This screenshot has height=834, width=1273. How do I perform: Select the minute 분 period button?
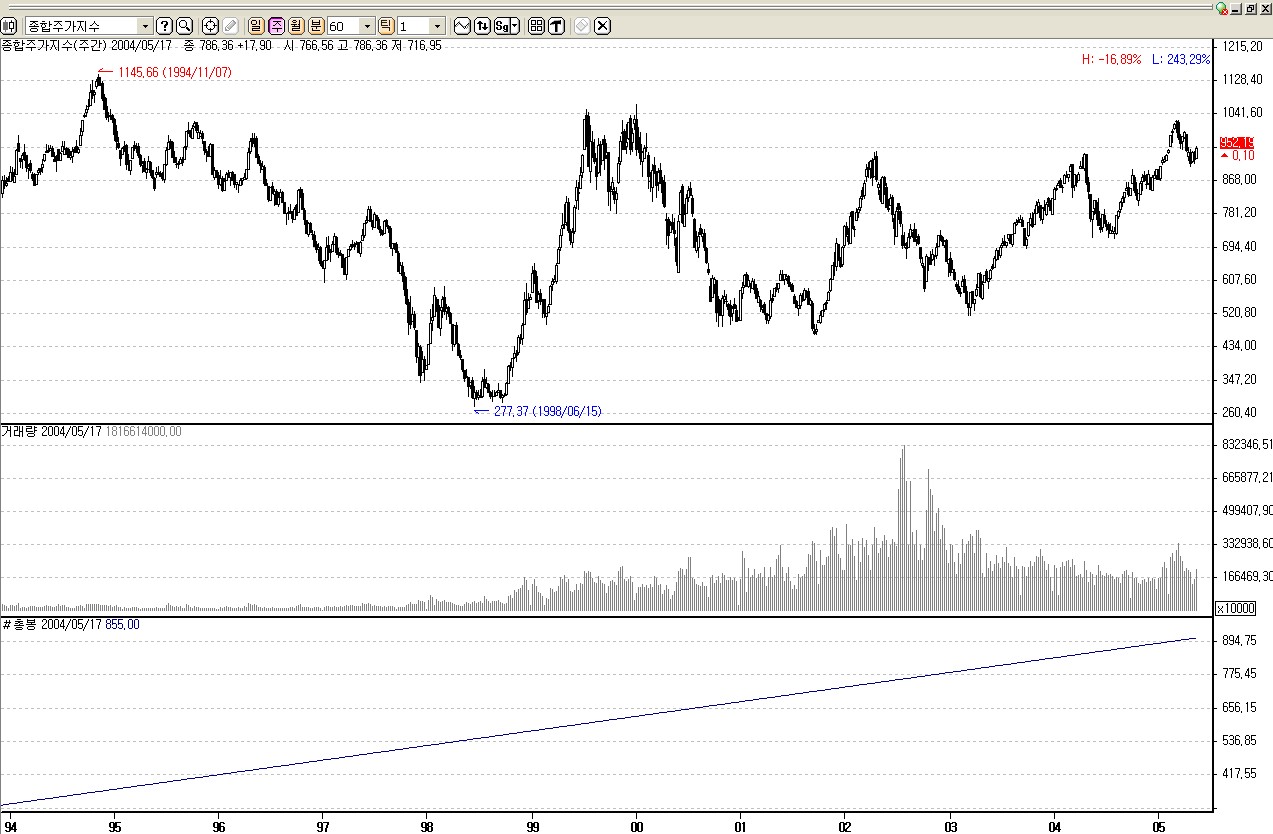tap(316, 26)
